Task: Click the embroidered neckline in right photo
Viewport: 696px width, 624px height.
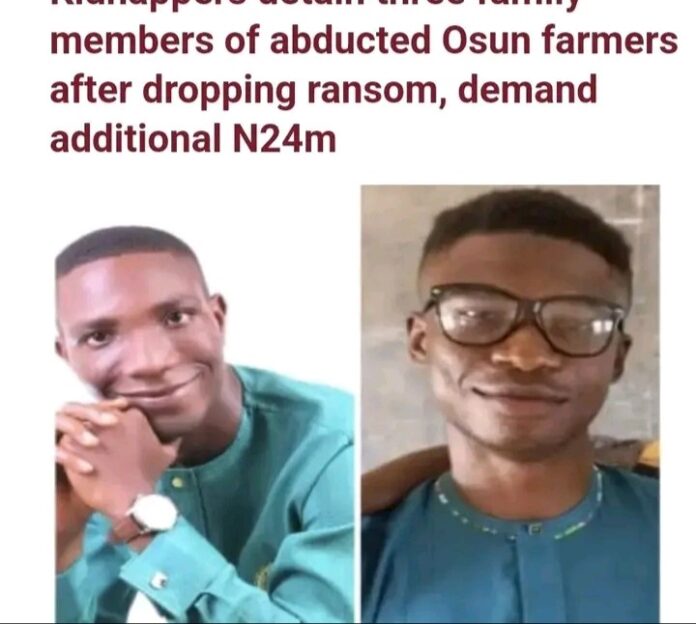Action: [x=520, y=507]
